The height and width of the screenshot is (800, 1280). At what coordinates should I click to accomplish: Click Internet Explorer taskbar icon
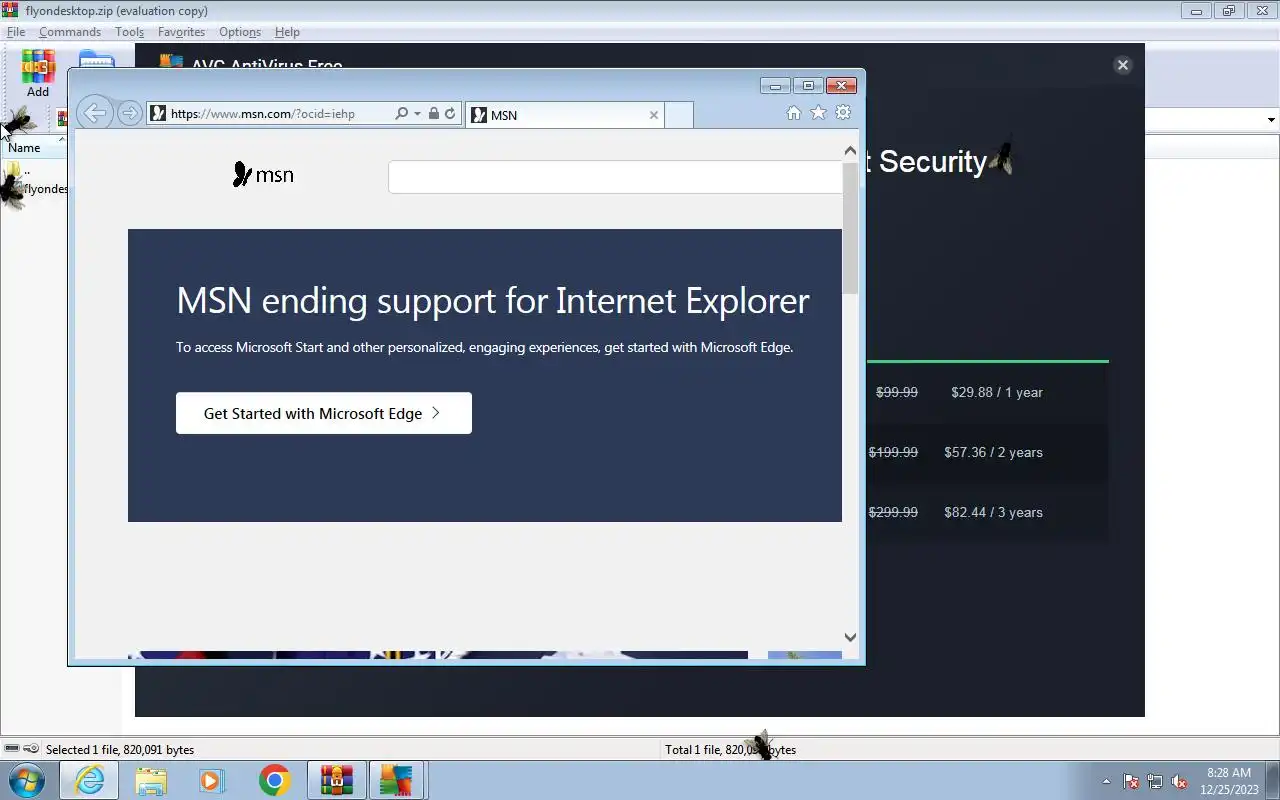click(x=89, y=780)
